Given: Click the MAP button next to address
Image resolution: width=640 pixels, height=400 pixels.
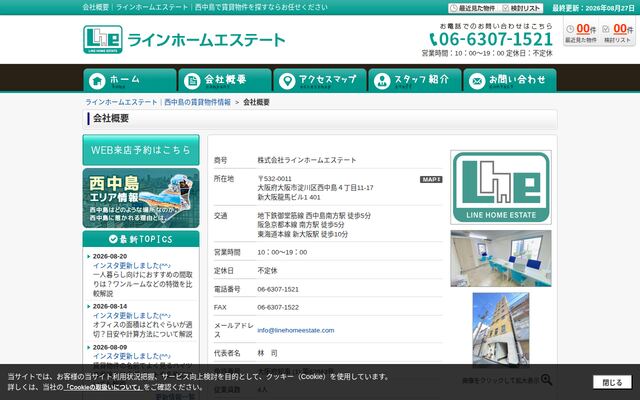Looking at the screenshot, I should 431,179.
